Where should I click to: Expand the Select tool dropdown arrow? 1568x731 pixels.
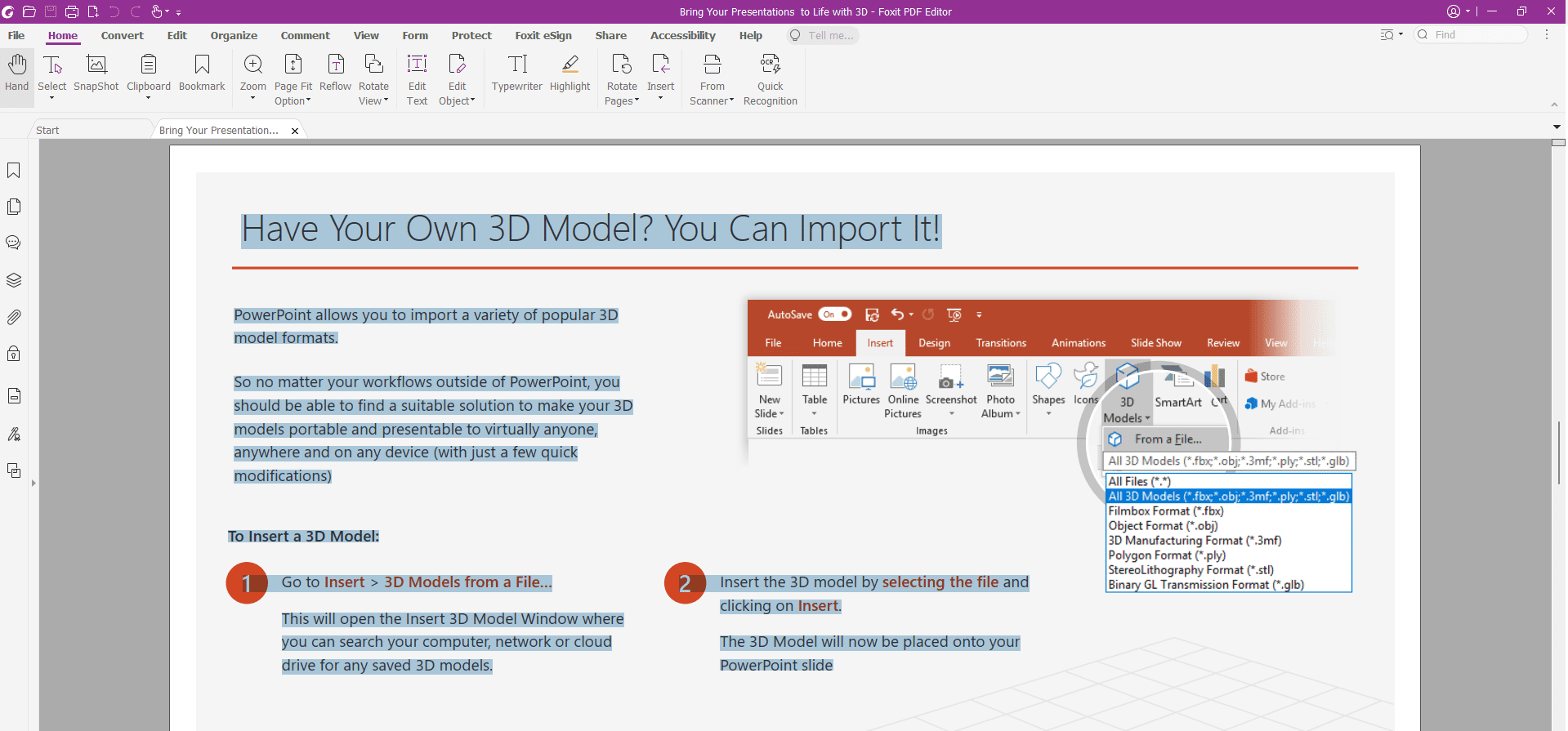[x=52, y=99]
